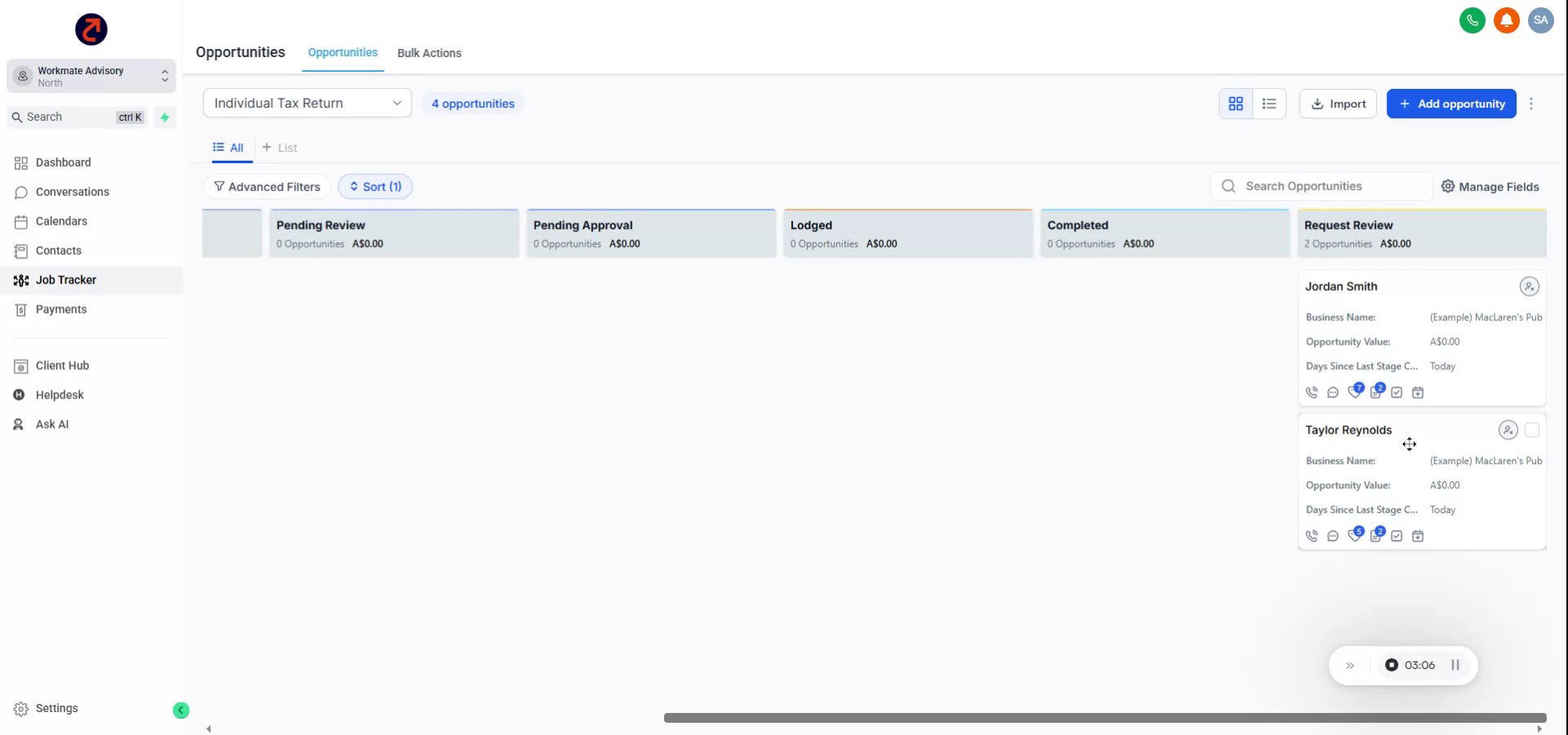Click the Add opportunity button
Image resolution: width=1568 pixels, height=735 pixels.
pos(1451,104)
